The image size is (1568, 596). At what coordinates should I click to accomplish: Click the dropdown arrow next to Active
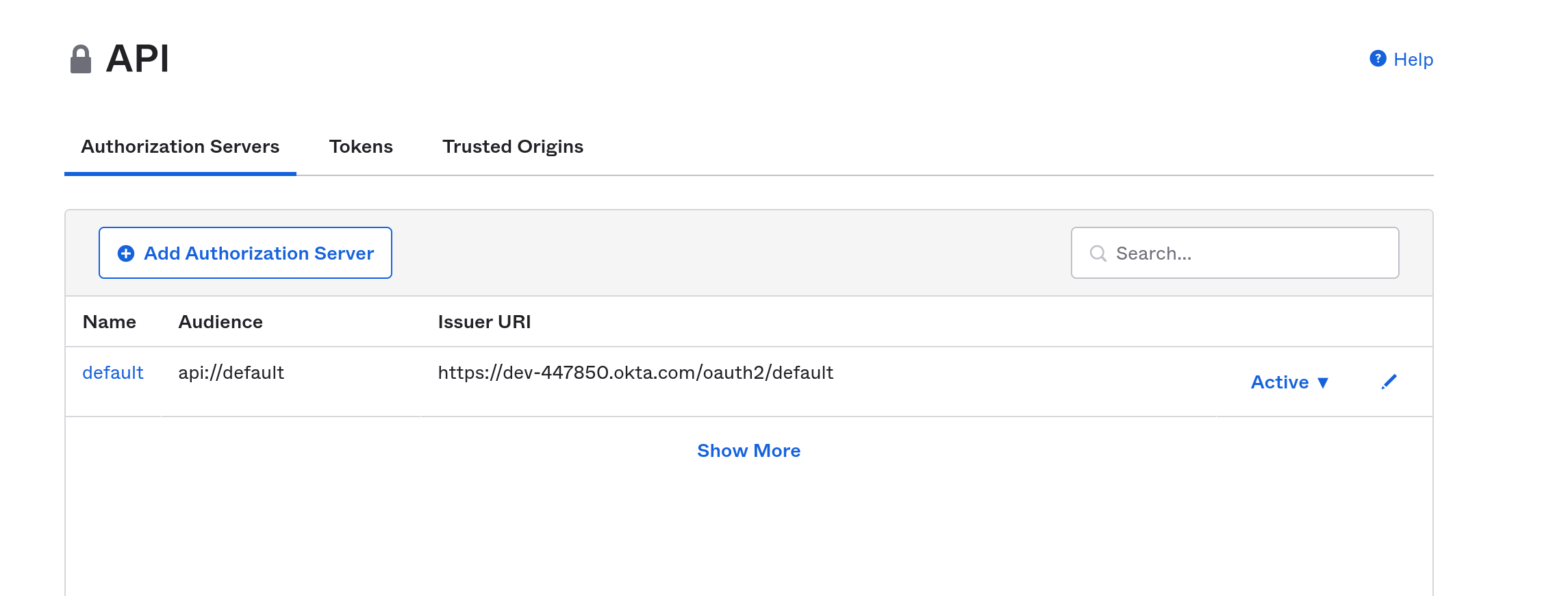click(x=1323, y=383)
